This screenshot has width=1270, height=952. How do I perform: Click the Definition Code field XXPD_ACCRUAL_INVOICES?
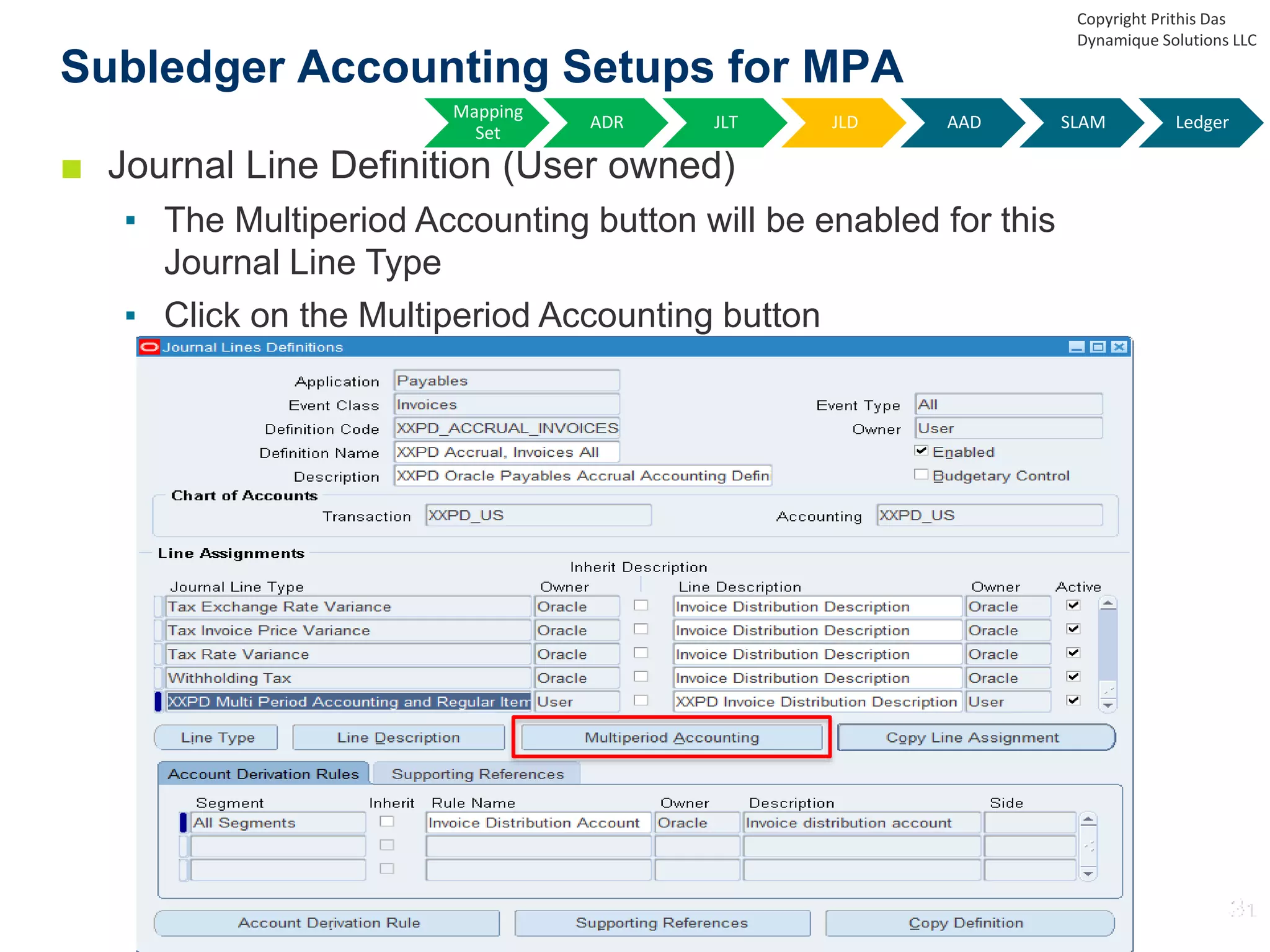point(507,428)
